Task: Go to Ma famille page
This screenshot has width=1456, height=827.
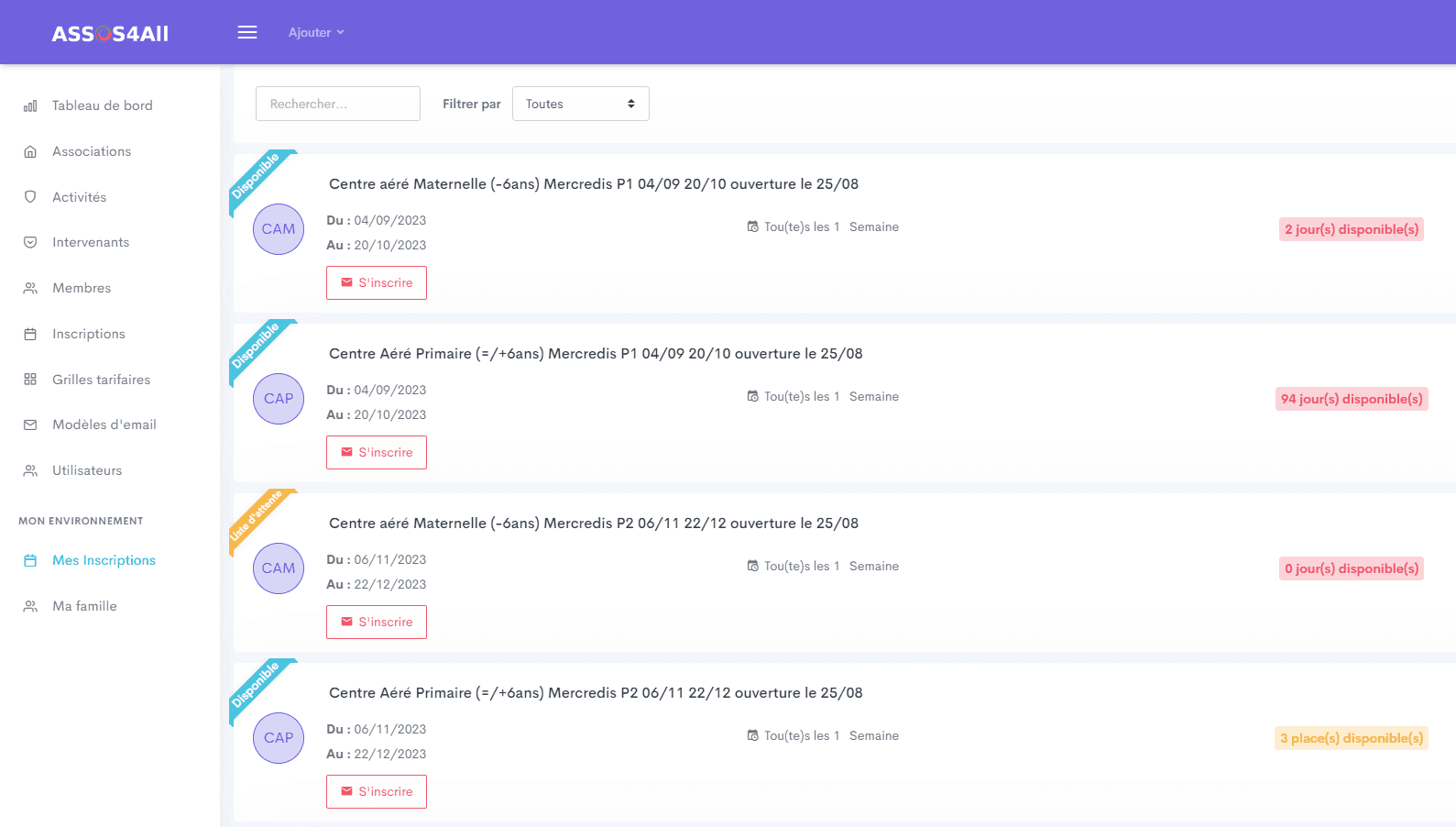Action: coord(84,606)
